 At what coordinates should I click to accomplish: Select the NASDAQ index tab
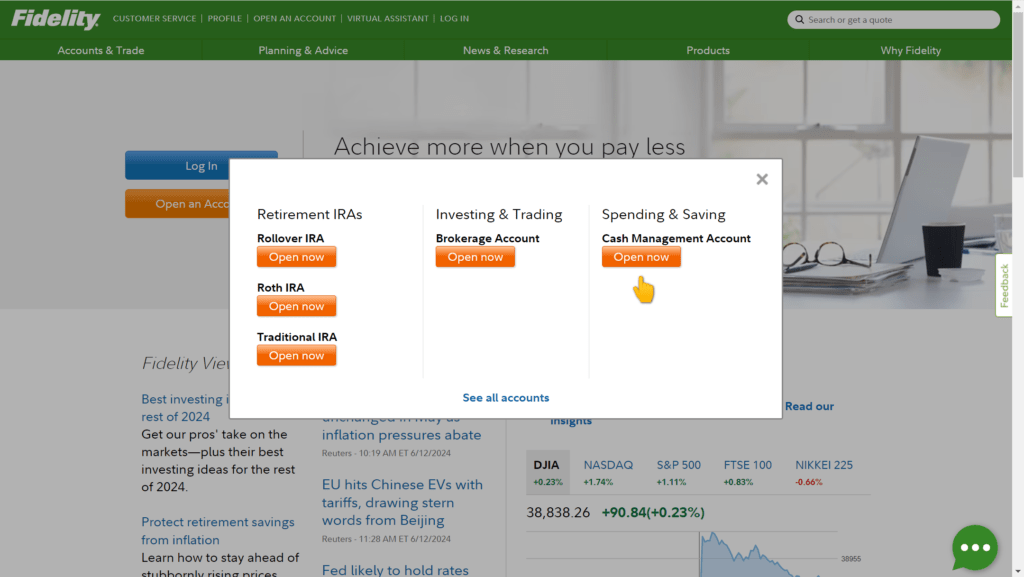(608, 473)
